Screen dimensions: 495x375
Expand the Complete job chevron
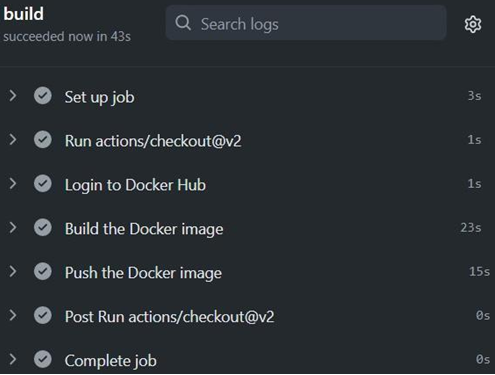point(13,359)
